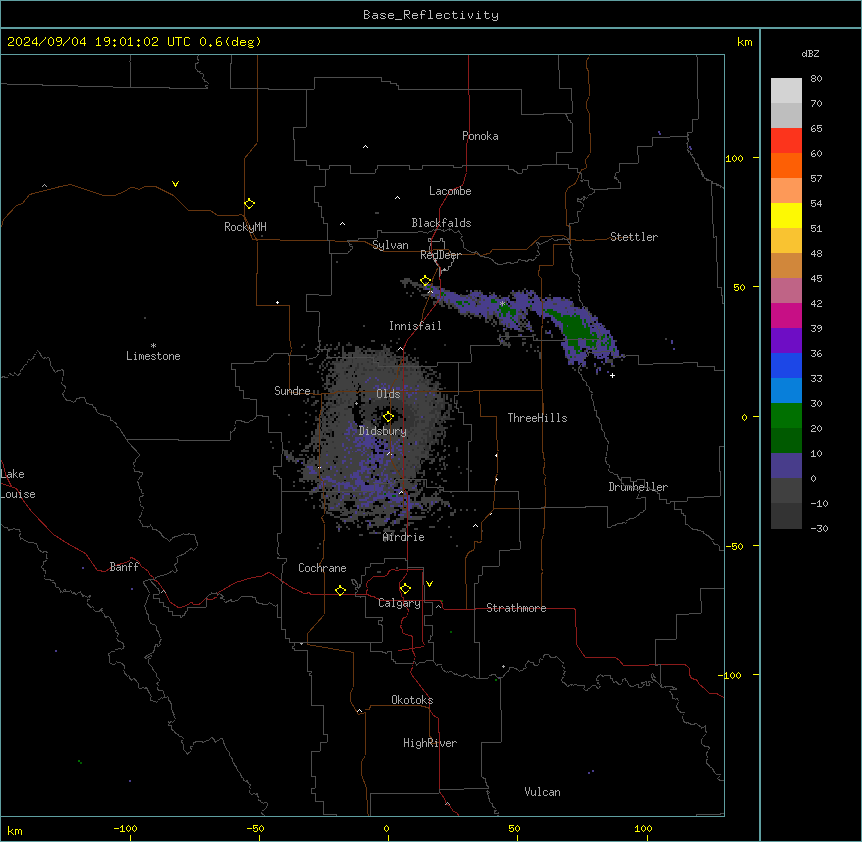Image resolution: width=862 pixels, height=842 pixels.
Task: Click the green 30 dBZ legend swatch
Action: tap(786, 416)
